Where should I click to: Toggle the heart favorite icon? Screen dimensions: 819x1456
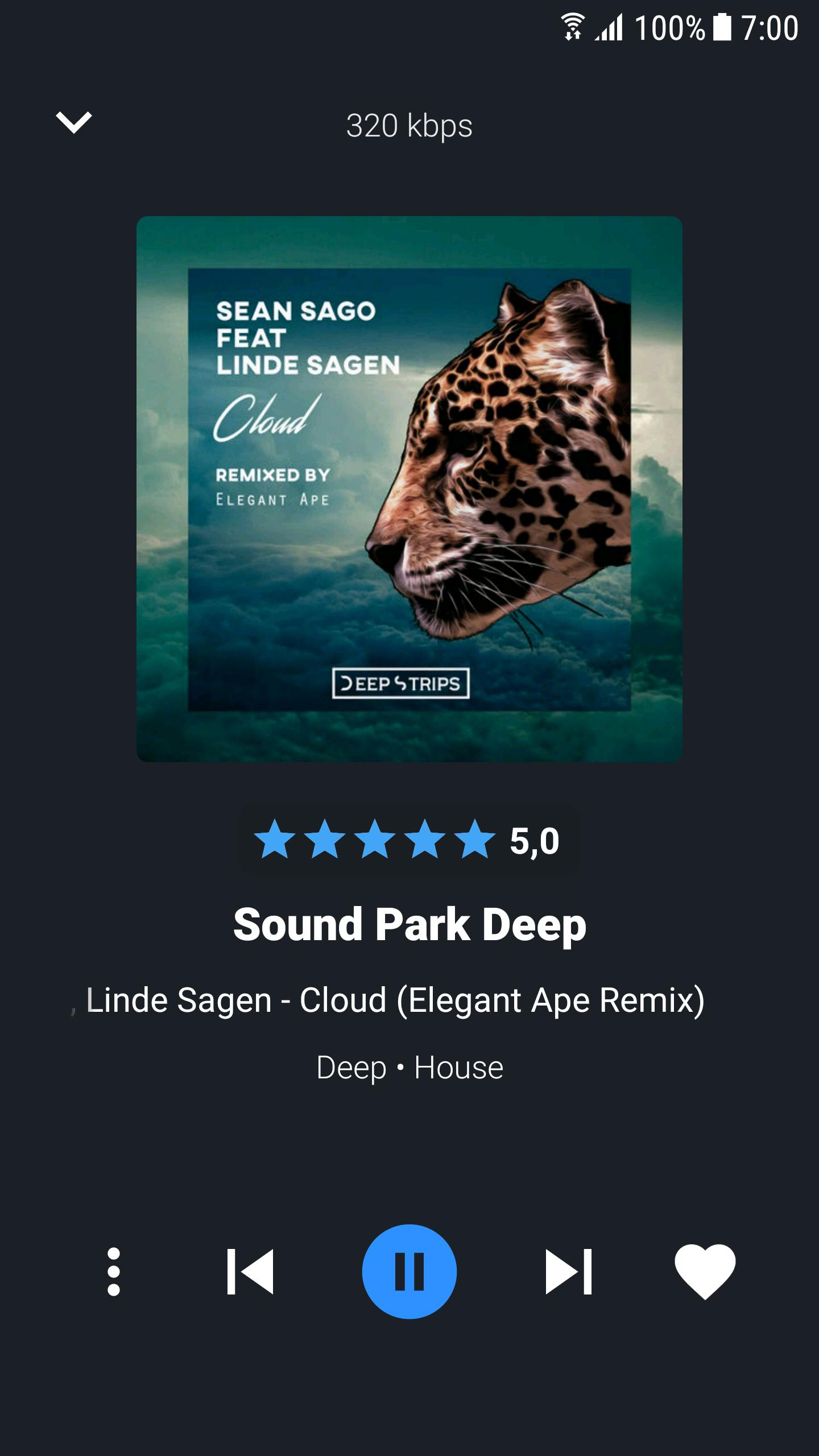pos(705,1272)
